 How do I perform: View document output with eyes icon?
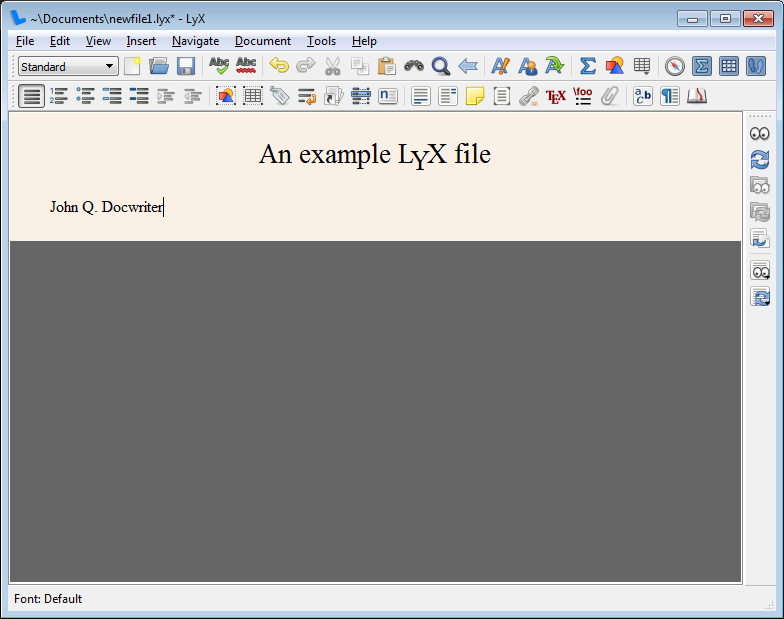[x=760, y=134]
